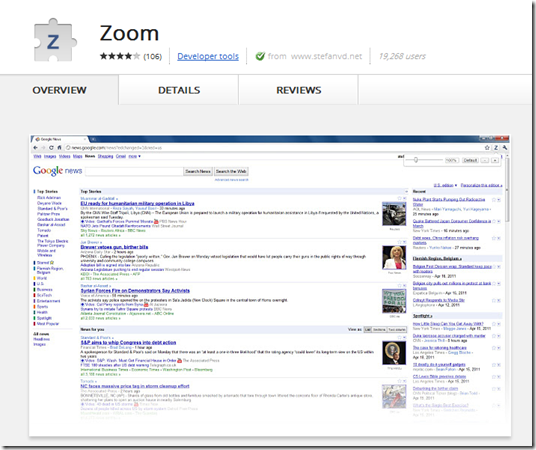Switch to the OVERVIEW tab
The width and height of the screenshot is (536, 450).
[59, 90]
